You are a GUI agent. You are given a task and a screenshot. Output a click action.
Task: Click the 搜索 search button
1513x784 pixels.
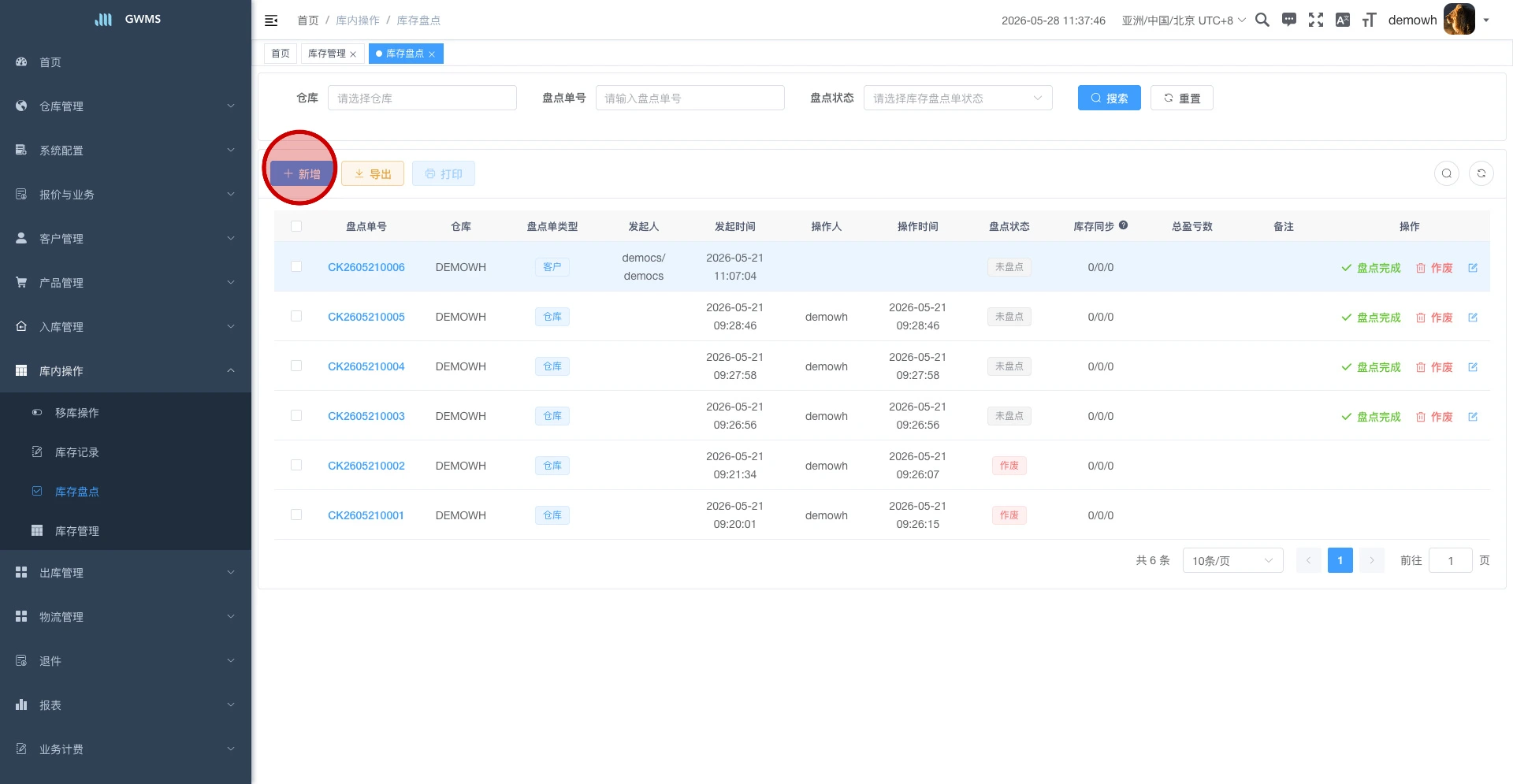(1109, 98)
